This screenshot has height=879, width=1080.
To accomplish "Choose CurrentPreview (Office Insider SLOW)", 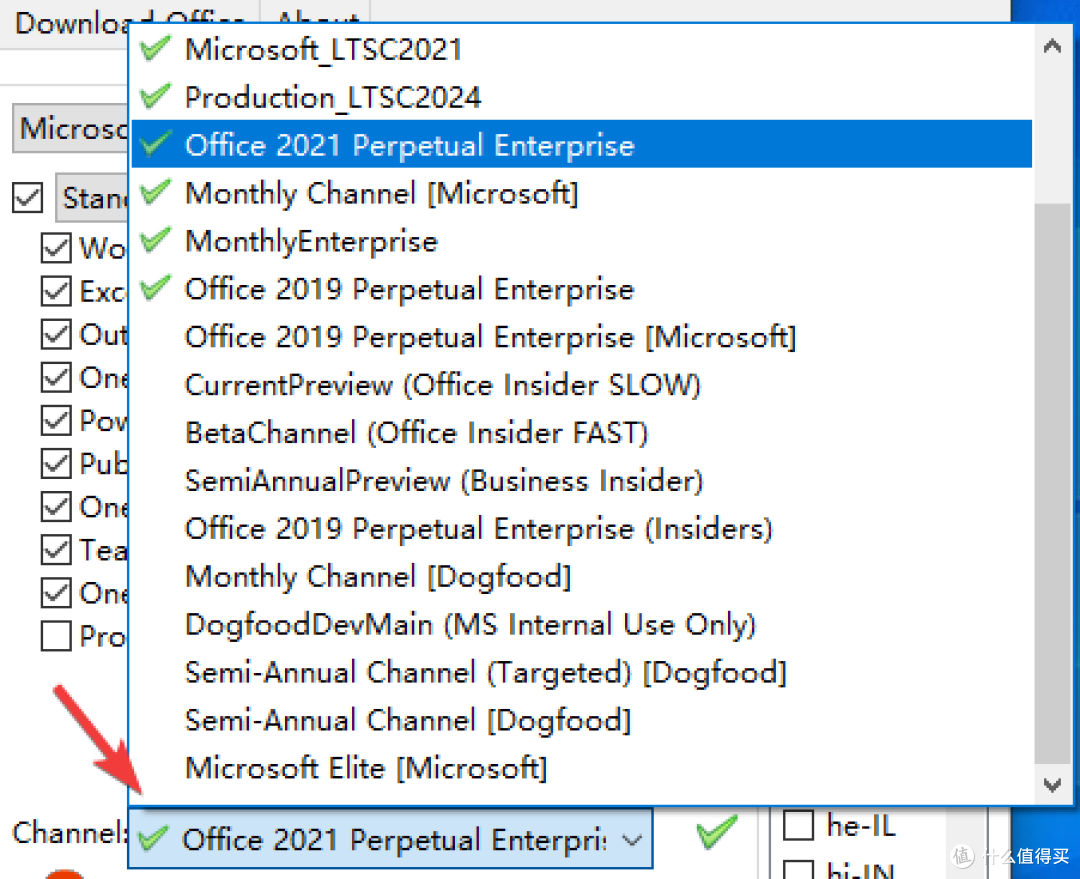I will pyautogui.click(x=581, y=384).
